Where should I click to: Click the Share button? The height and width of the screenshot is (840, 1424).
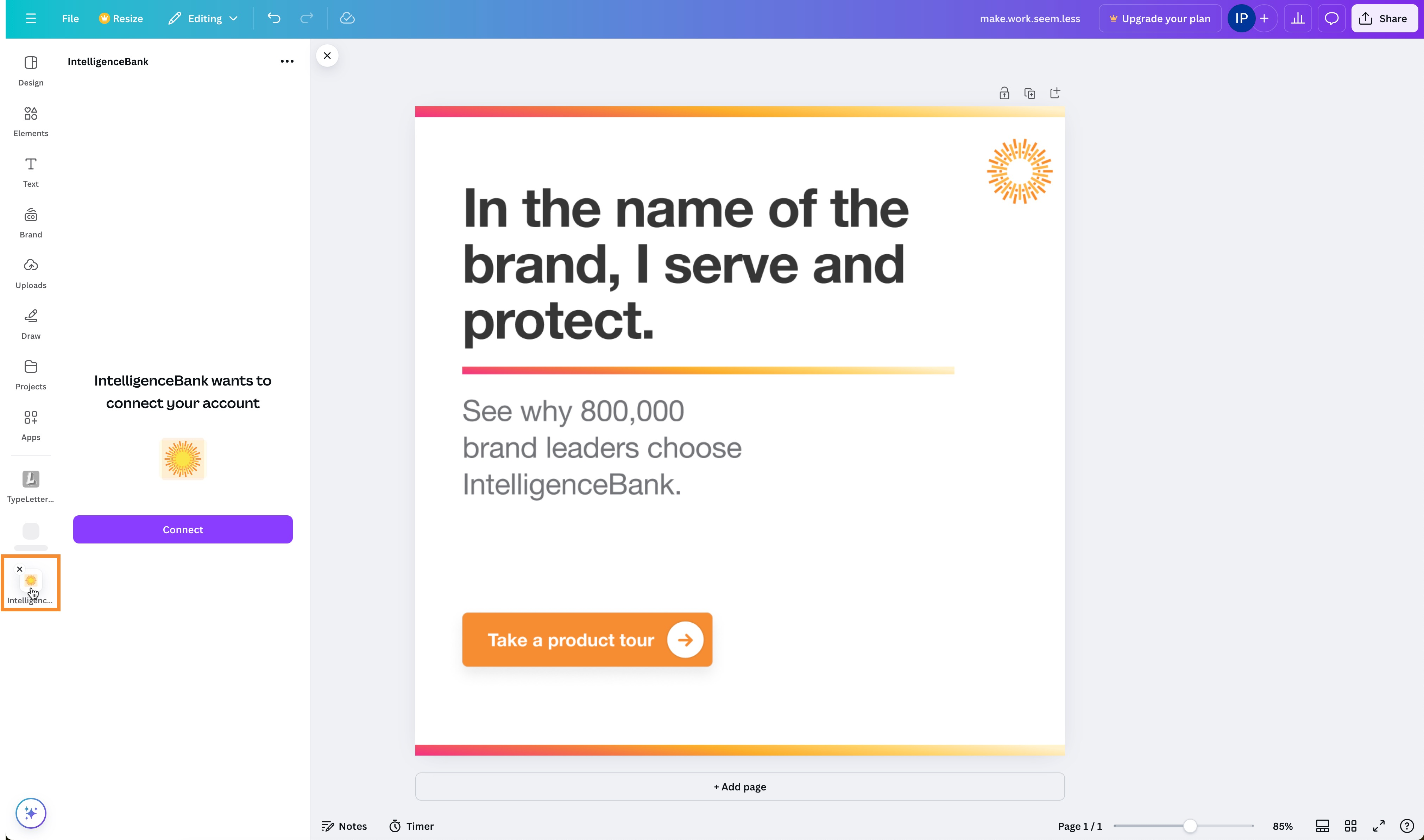(x=1383, y=18)
